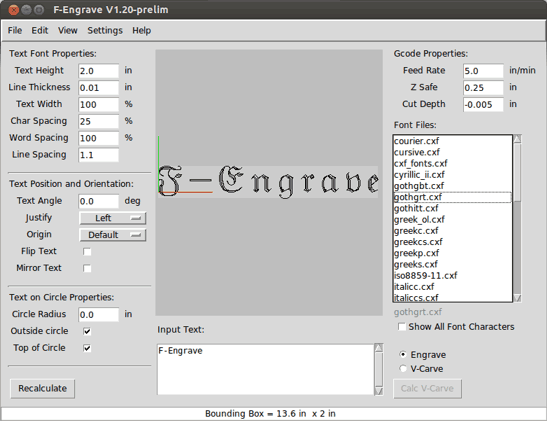Open the Settings menu
This screenshot has width=547, height=421.
click(105, 31)
